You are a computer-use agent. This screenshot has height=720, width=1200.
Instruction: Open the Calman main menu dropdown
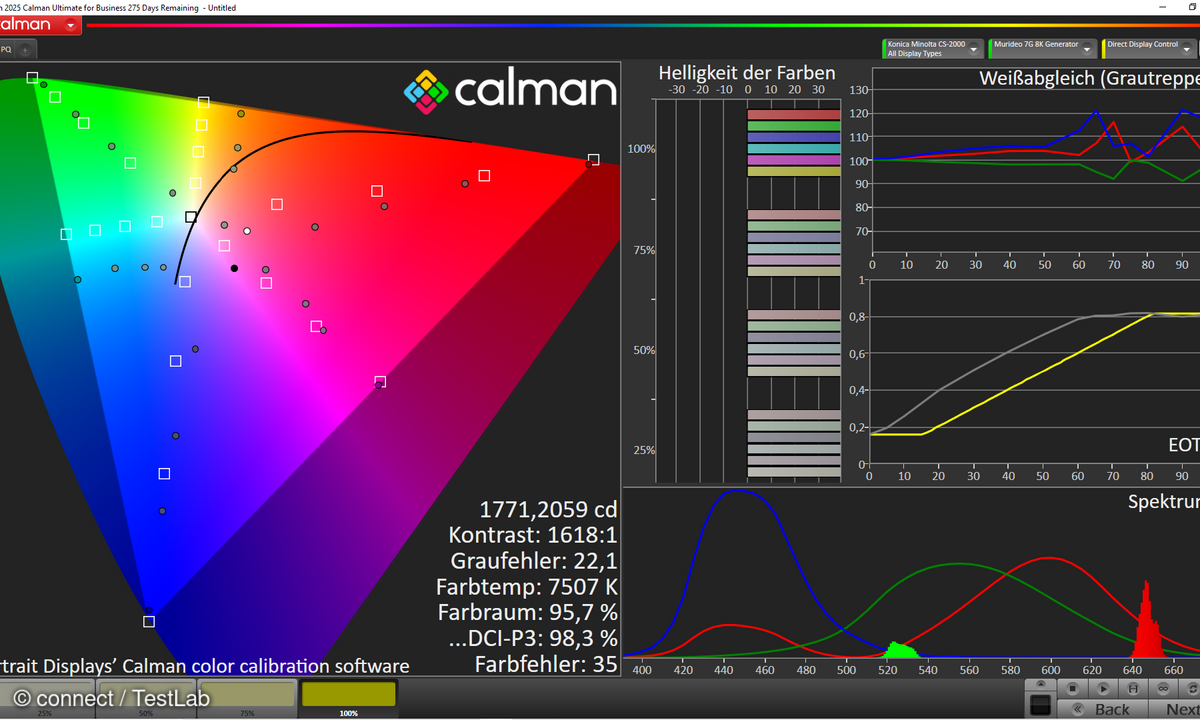(68, 24)
